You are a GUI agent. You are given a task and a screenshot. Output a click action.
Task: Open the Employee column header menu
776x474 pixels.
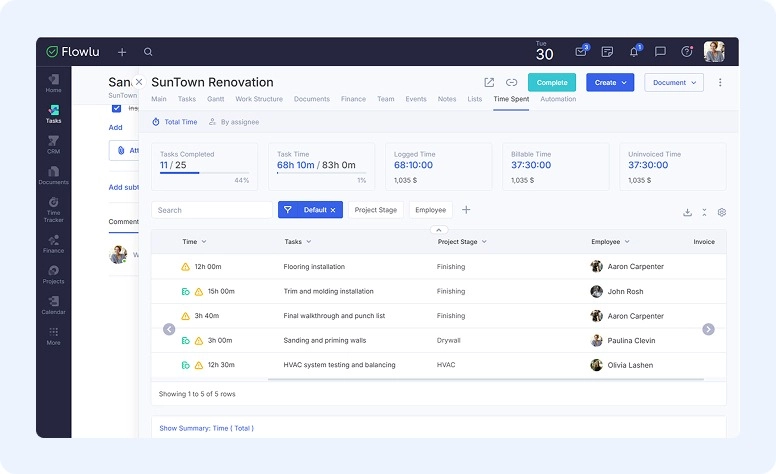610,241
